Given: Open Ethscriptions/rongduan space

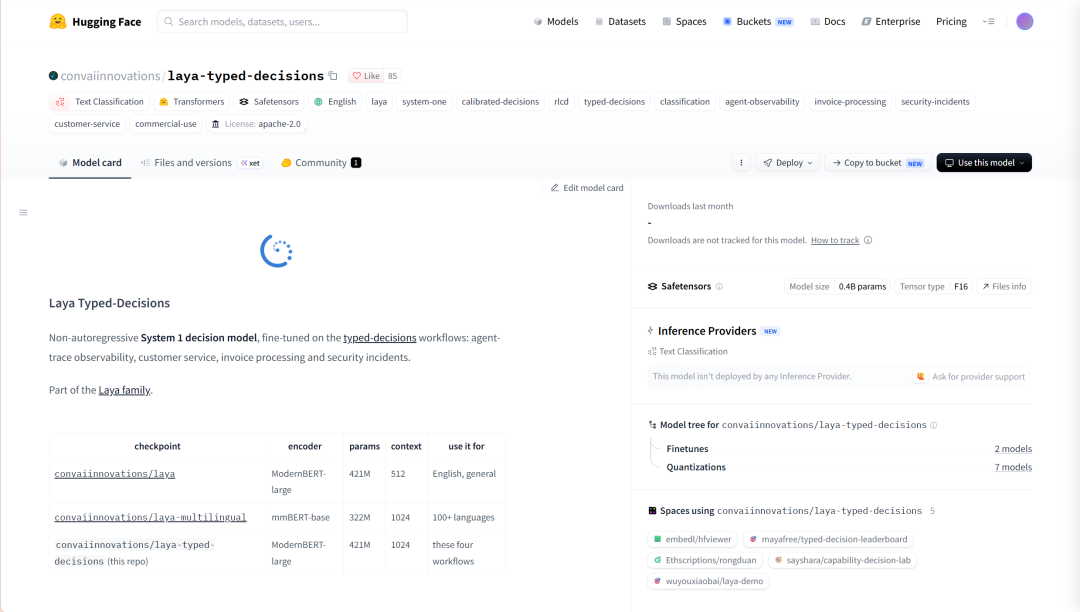Looking at the screenshot, I should (x=705, y=560).
